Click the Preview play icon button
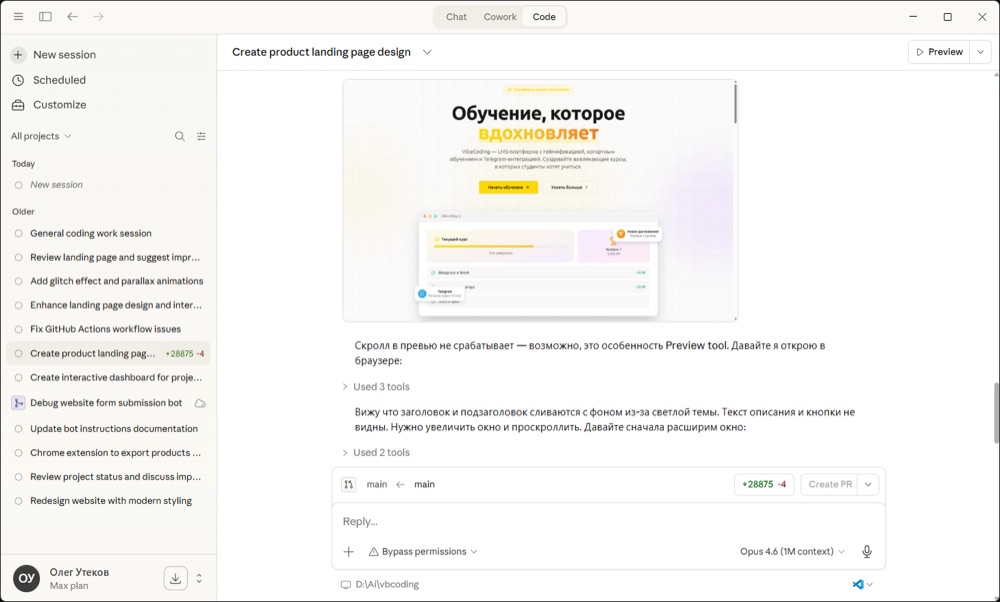Screen dimensions: 1000x602 (939, 52)
